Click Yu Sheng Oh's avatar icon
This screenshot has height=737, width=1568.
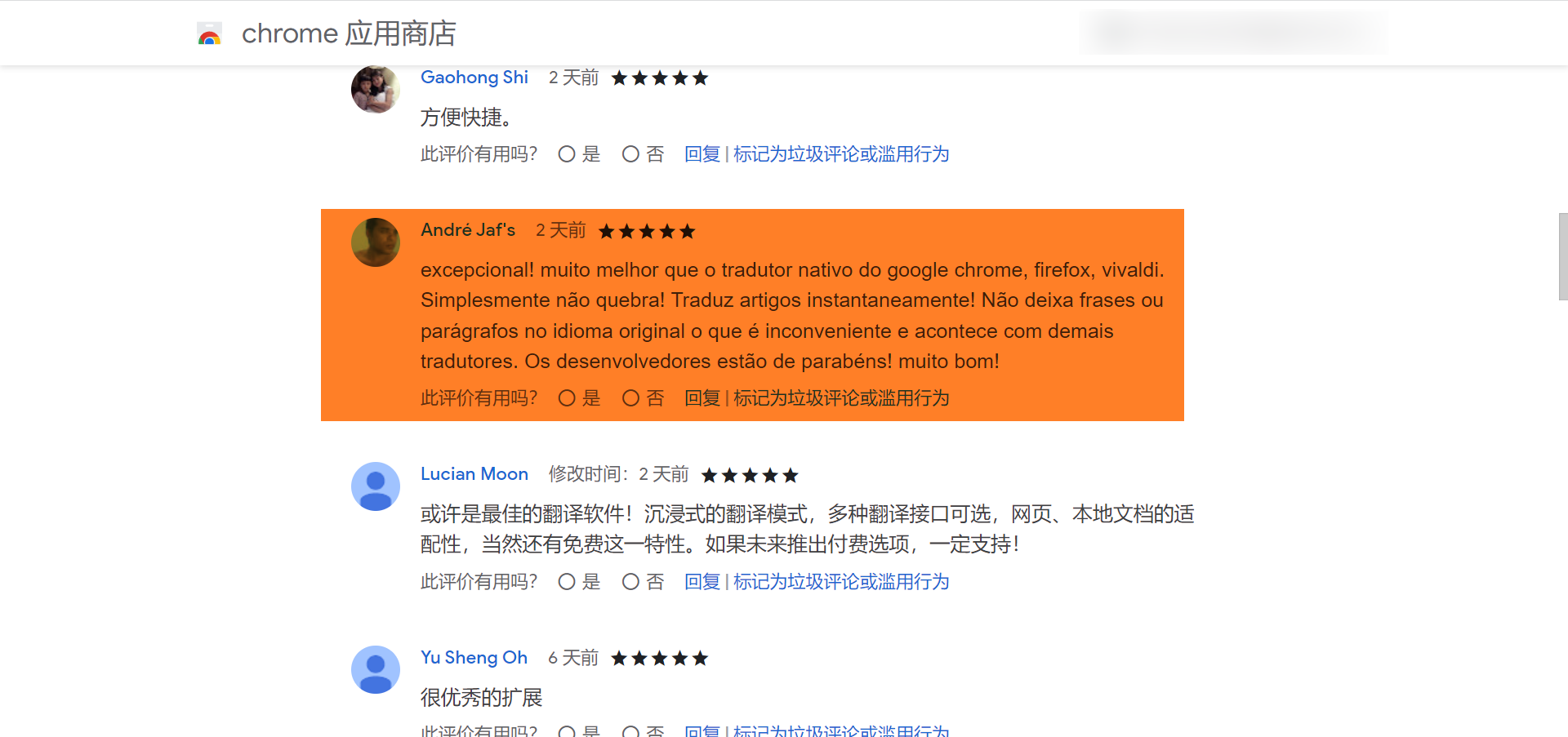point(375,669)
